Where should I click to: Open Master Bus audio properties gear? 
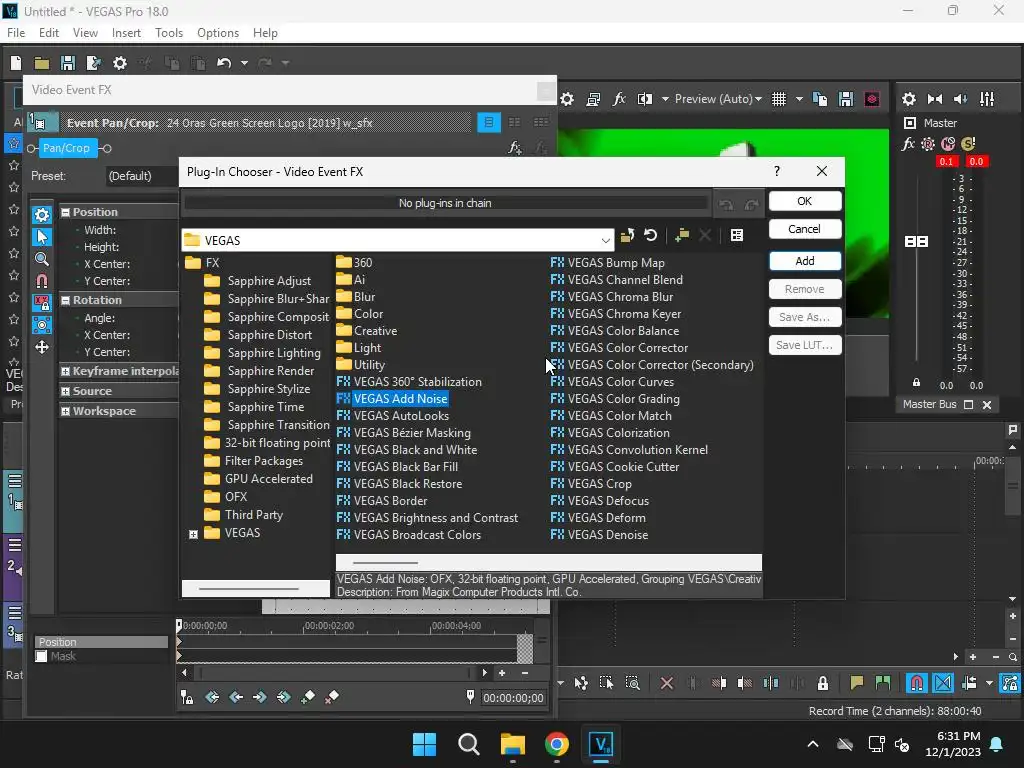click(x=908, y=99)
